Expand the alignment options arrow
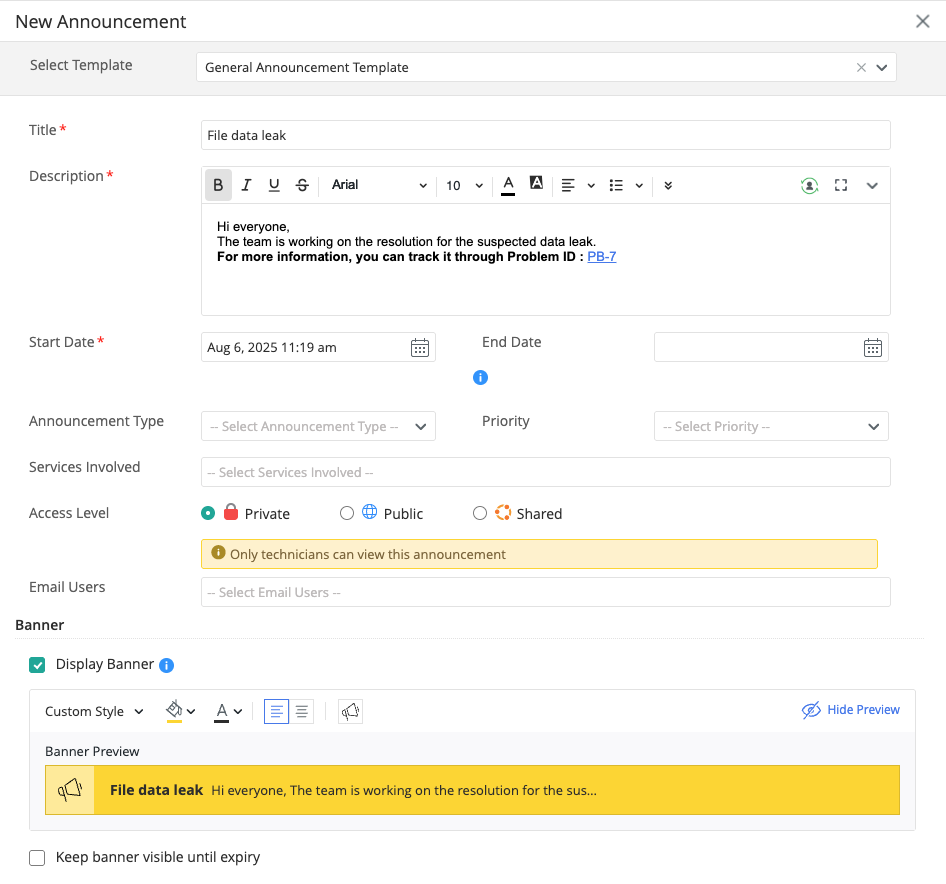The width and height of the screenshot is (946, 884). (591, 186)
